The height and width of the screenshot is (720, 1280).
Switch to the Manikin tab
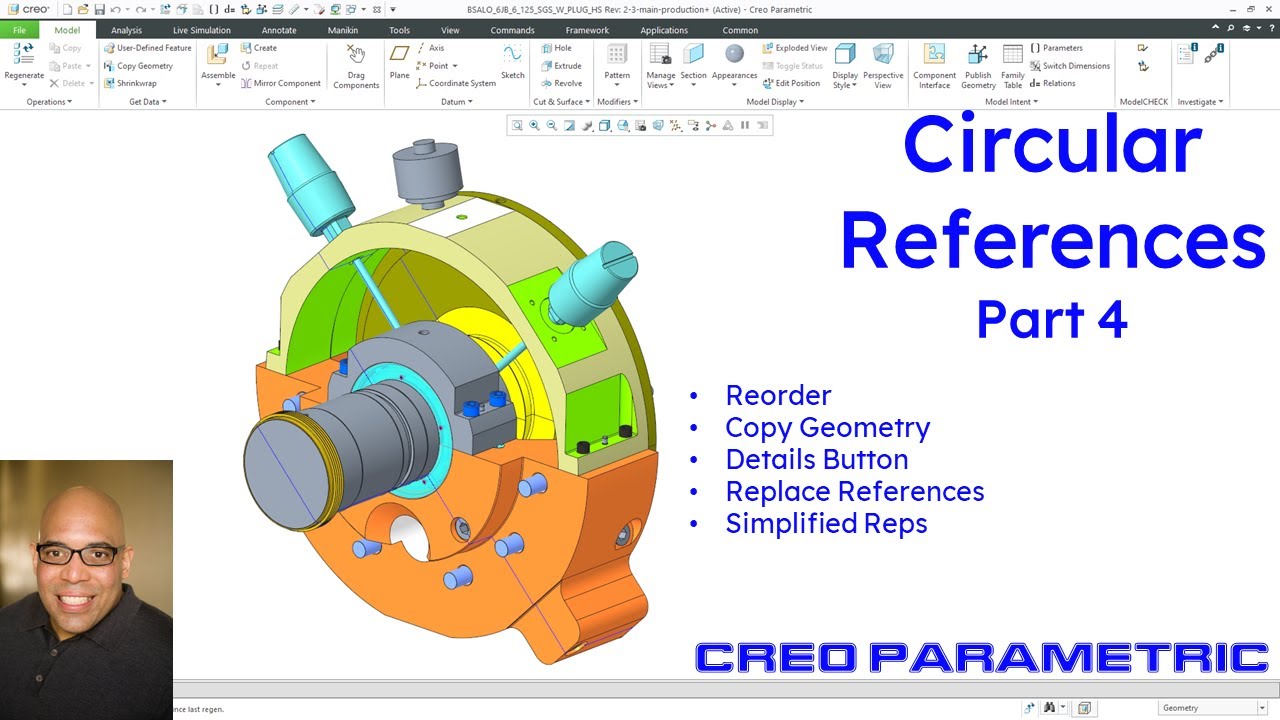click(343, 30)
